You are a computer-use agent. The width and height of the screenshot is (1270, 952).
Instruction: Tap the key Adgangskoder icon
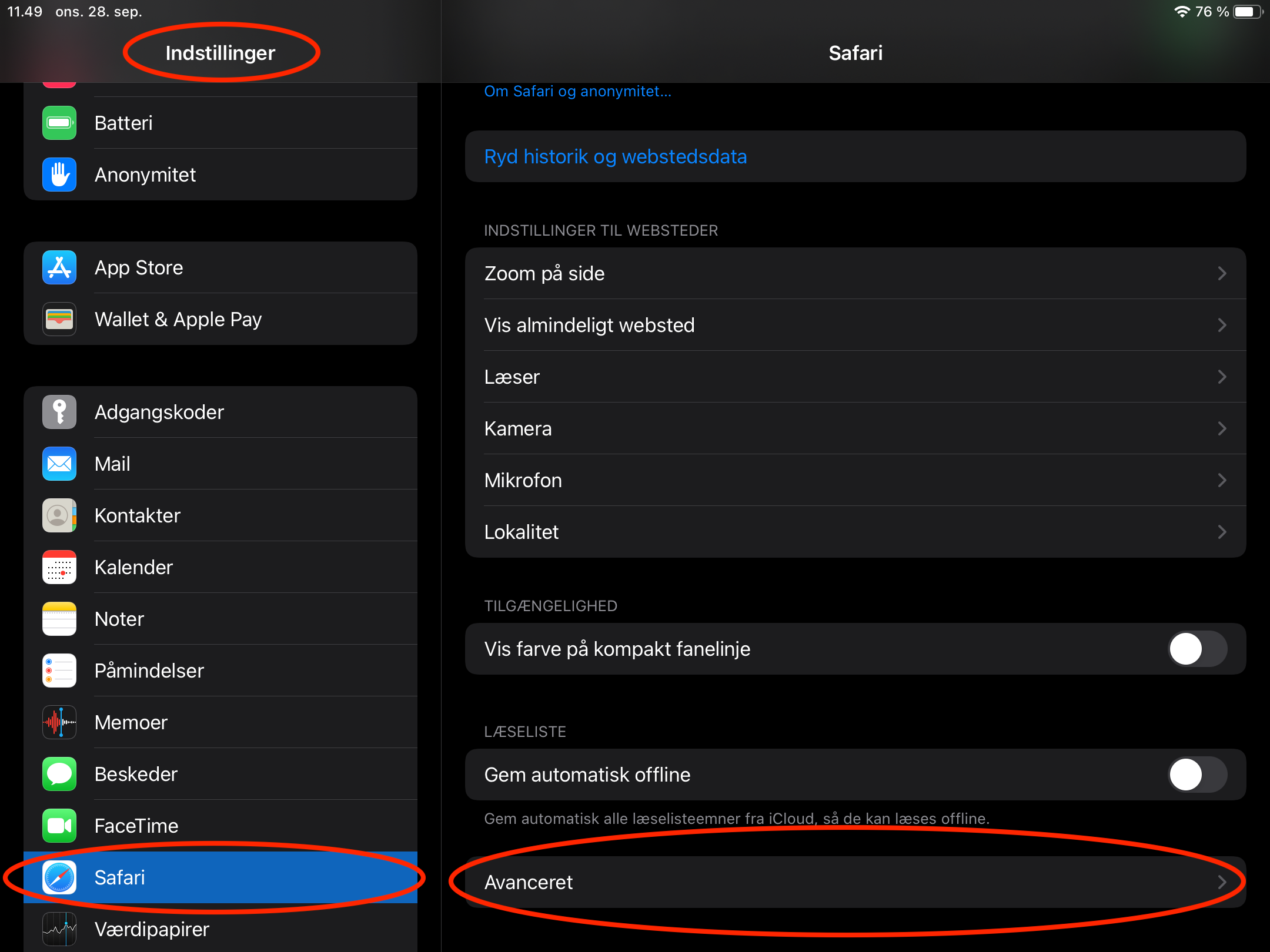tap(59, 412)
